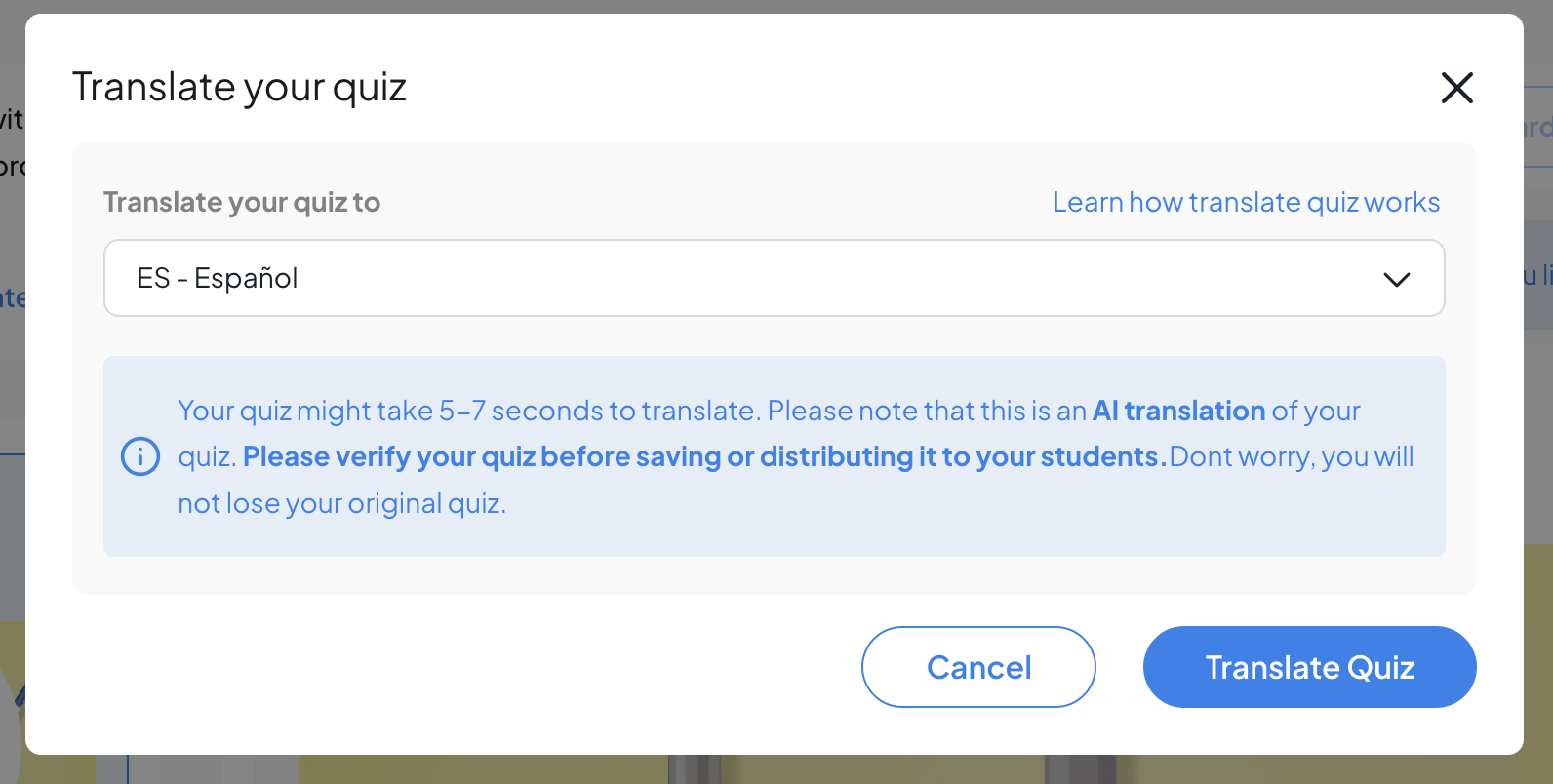1553x784 pixels.
Task: Click the Dont worry, you will text
Action: point(1292,456)
